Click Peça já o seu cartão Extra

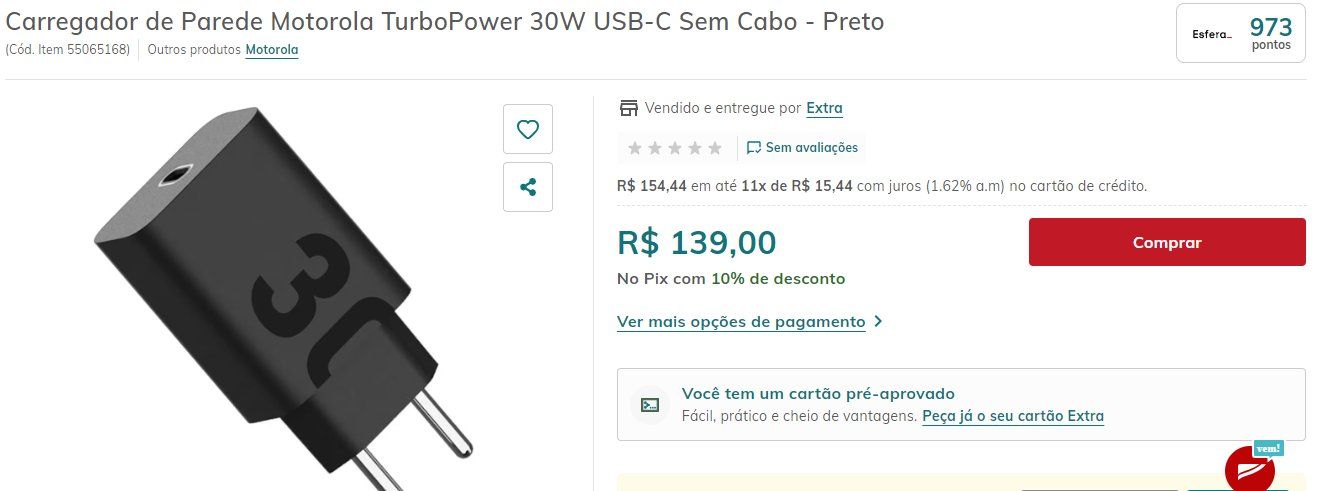(x=1013, y=416)
